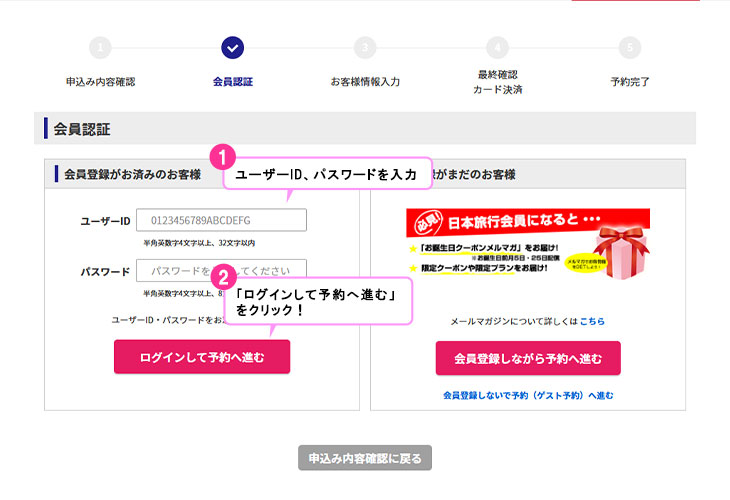Click the step 4 circle indicator
The image size is (730, 500).
click(x=497, y=48)
